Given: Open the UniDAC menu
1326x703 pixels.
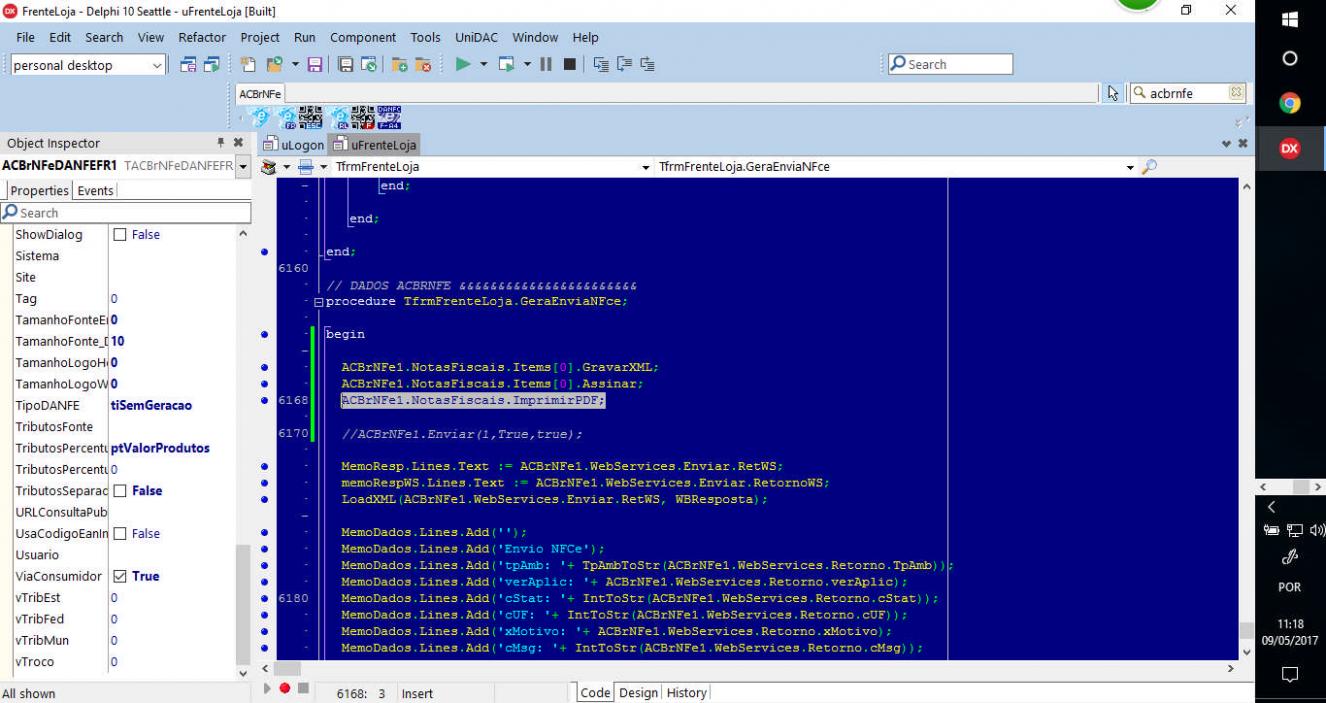Looking at the screenshot, I should [477, 37].
